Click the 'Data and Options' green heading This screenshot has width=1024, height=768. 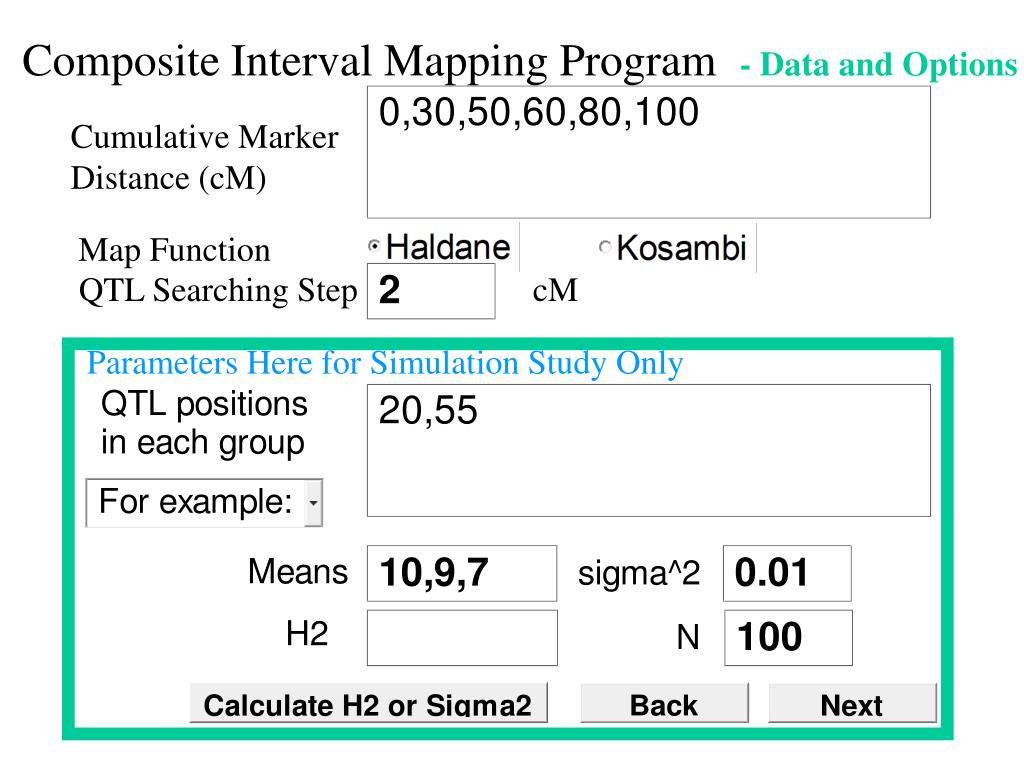[879, 65]
